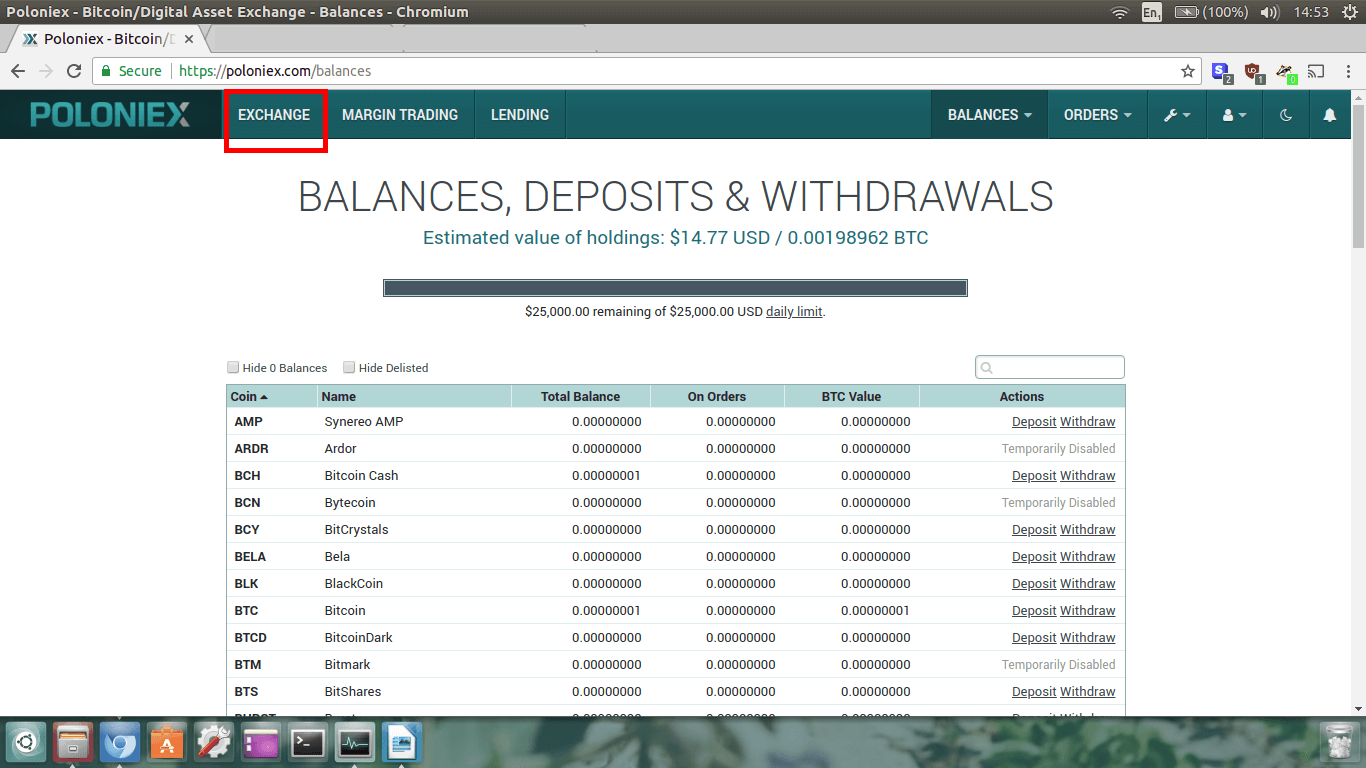Expand the BALANCES dropdown menu
1366x768 pixels.
point(989,115)
